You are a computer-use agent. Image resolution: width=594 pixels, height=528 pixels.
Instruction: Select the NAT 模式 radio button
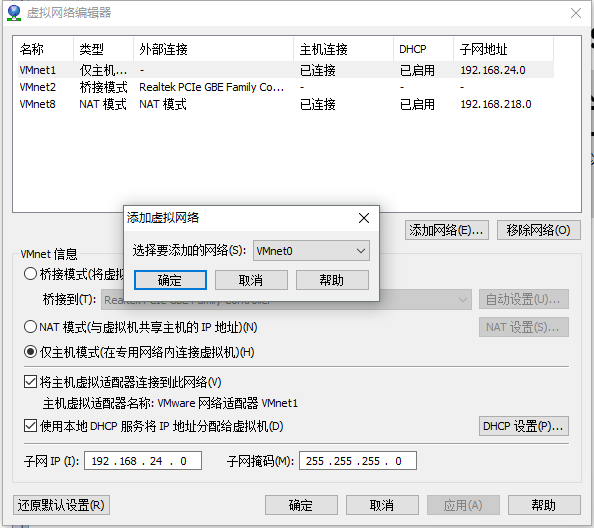(30, 326)
